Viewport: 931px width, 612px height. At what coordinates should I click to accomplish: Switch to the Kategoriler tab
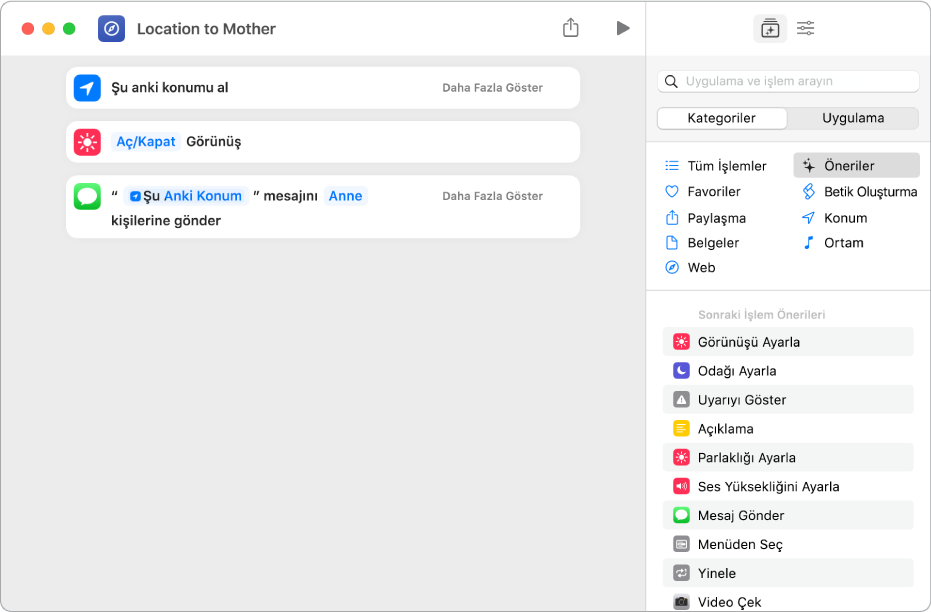[722, 118]
